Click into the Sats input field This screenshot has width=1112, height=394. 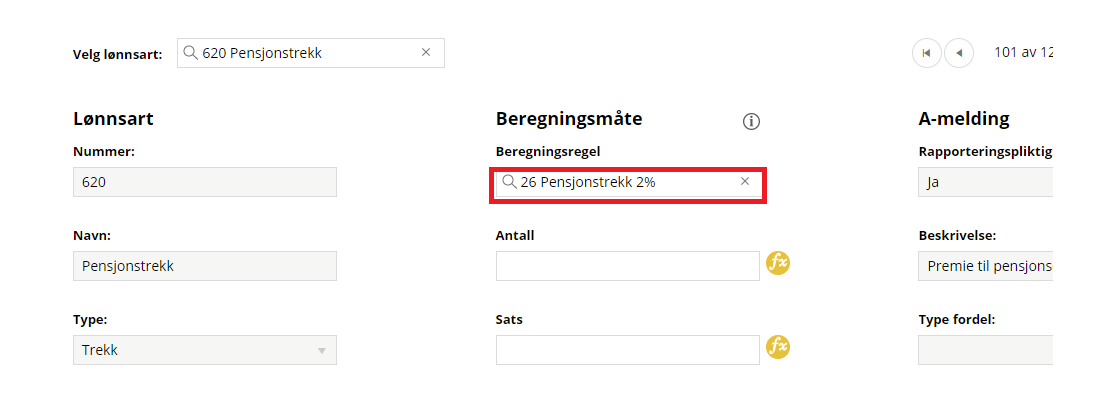point(628,350)
